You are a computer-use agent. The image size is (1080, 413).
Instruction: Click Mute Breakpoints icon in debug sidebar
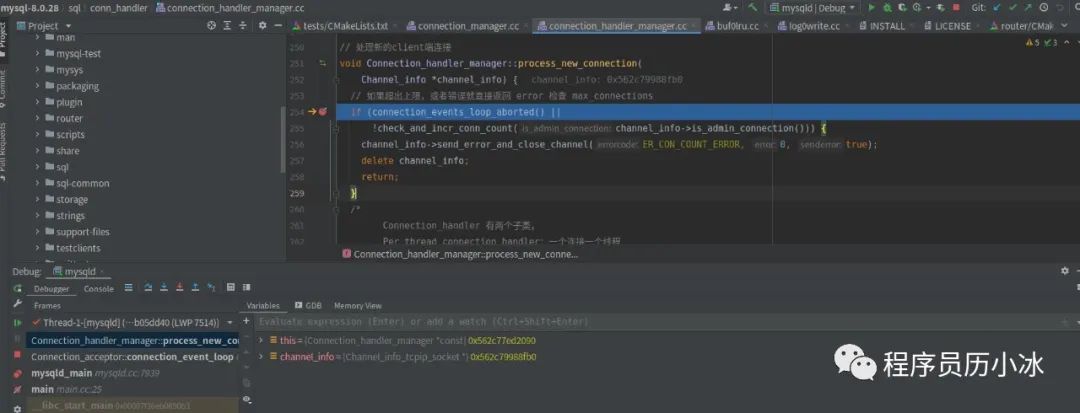coord(17,390)
